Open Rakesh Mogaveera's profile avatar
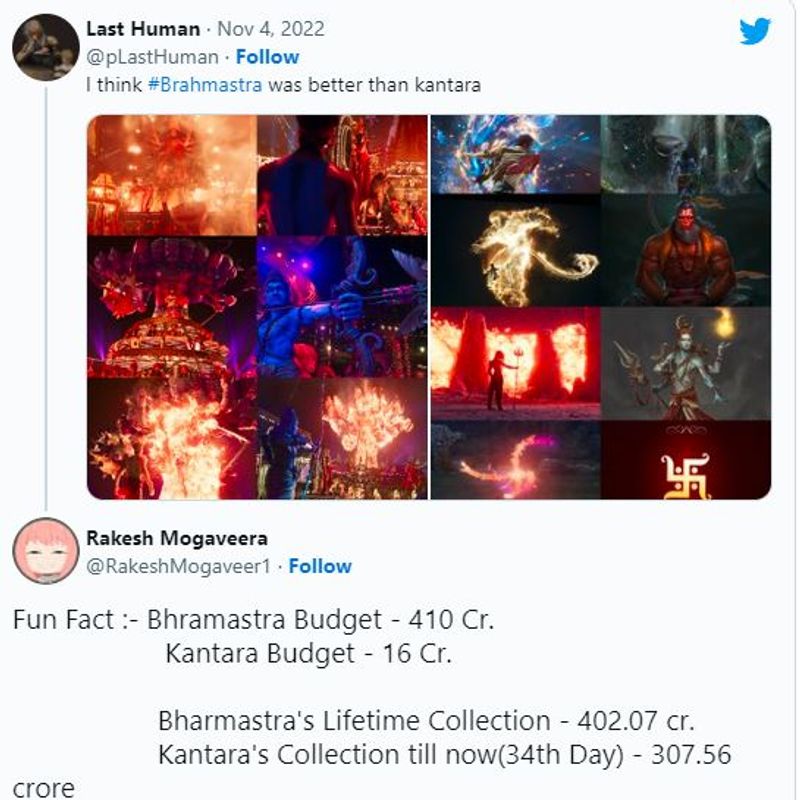 coord(45,551)
